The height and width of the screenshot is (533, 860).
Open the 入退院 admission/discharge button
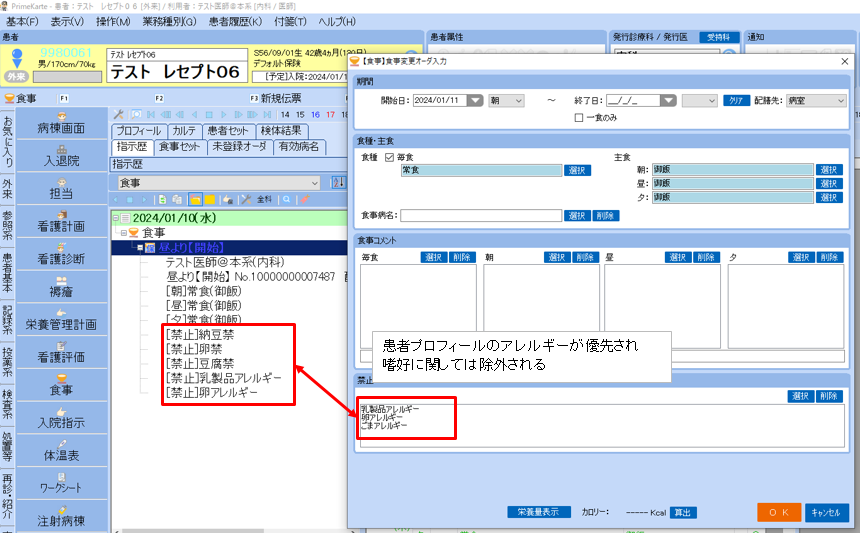[61, 156]
